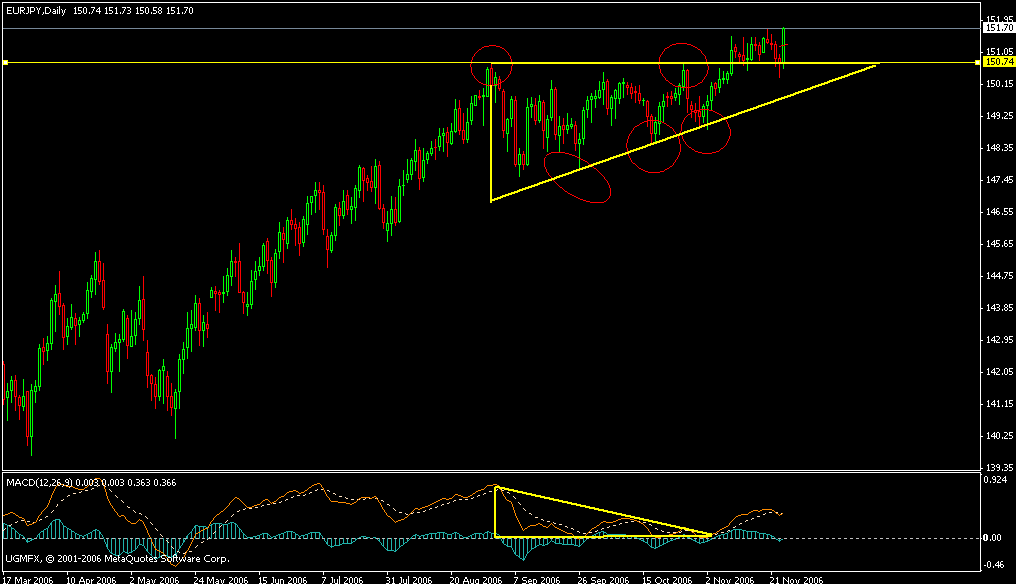Click the 140.25 price axis value
The image size is (1016, 584).
(1000, 436)
